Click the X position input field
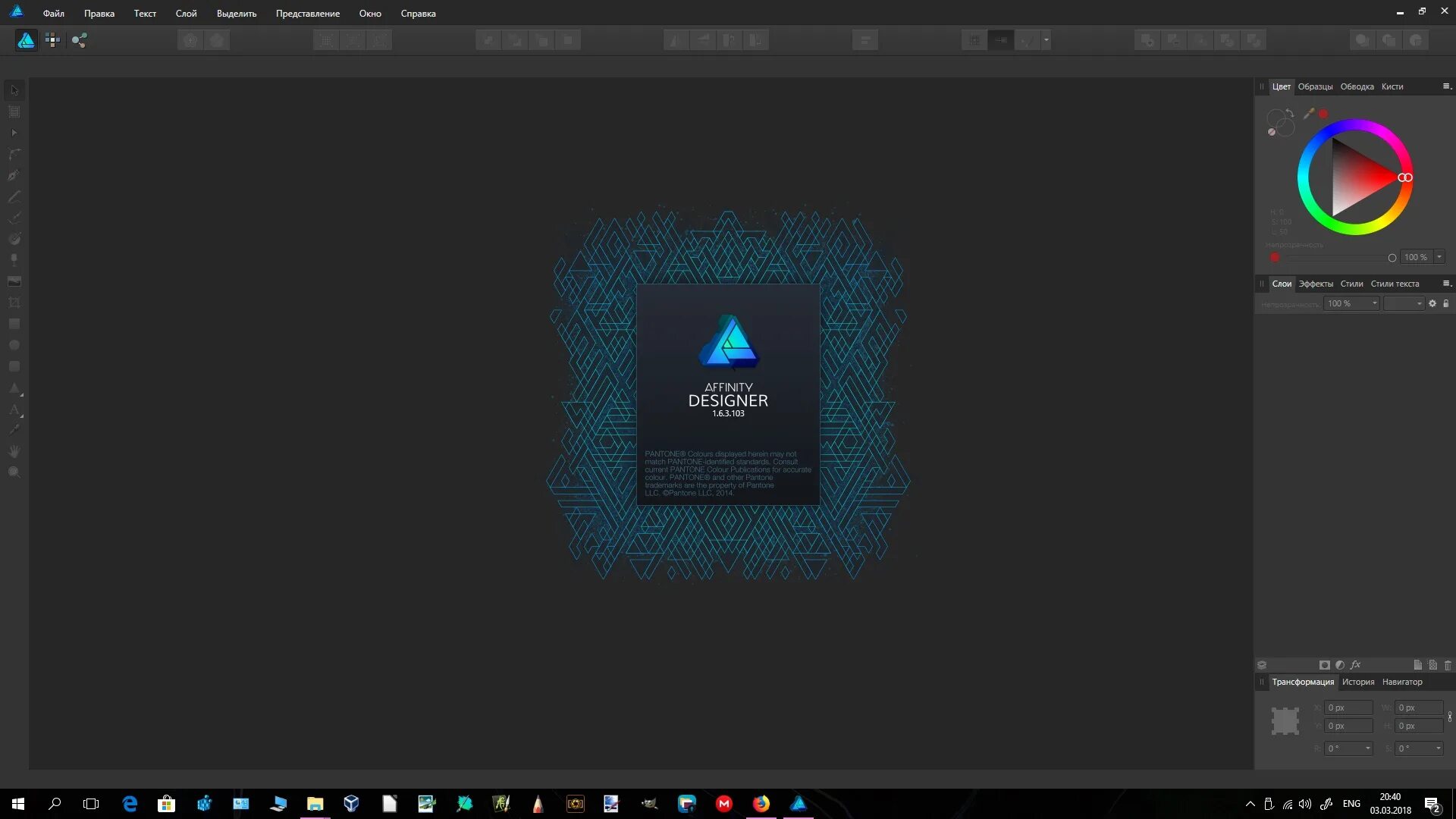1456x819 pixels. tap(1348, 708)
